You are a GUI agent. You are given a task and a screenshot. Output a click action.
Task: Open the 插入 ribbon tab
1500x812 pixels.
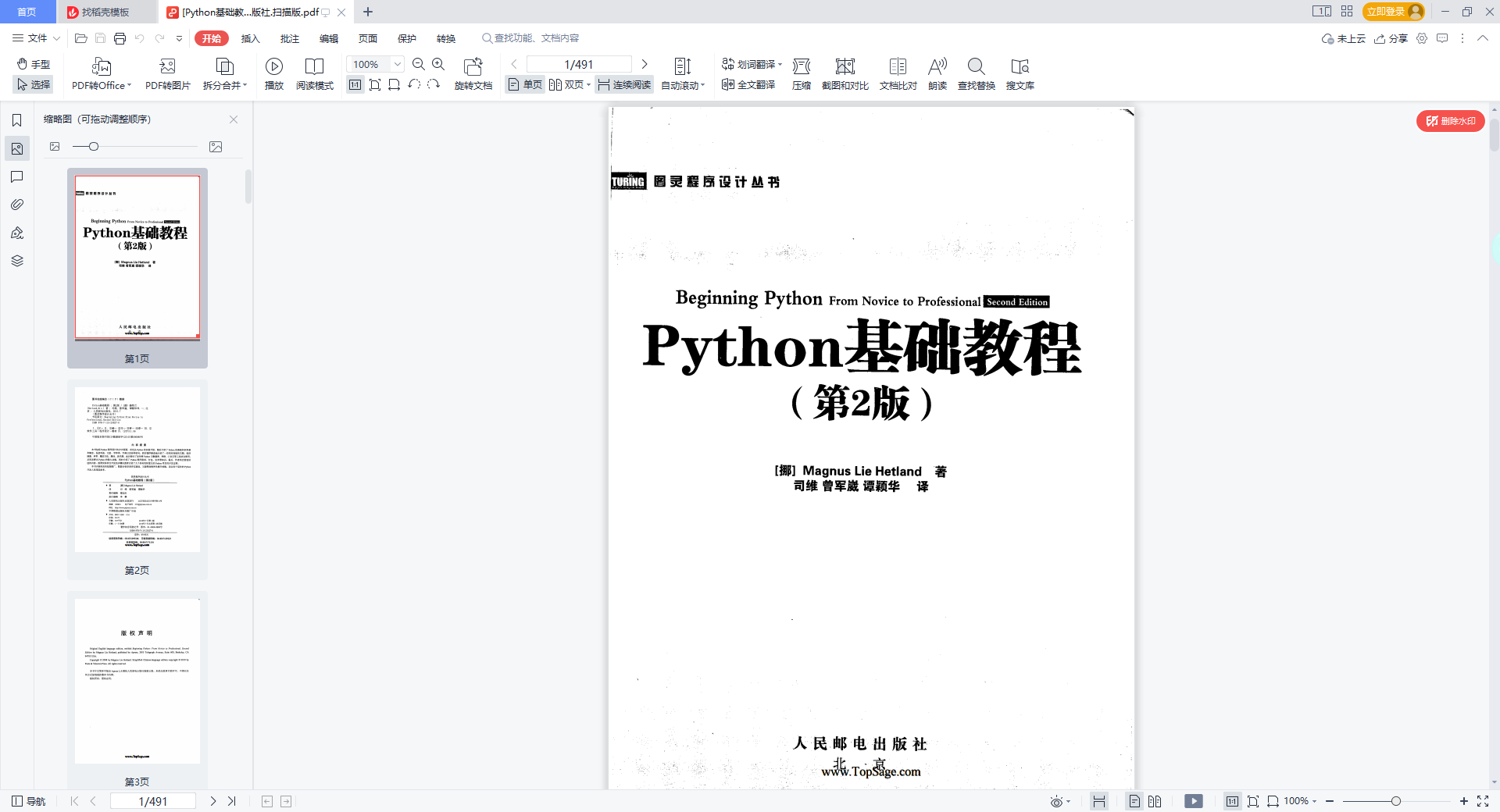(x=250, y=38)
